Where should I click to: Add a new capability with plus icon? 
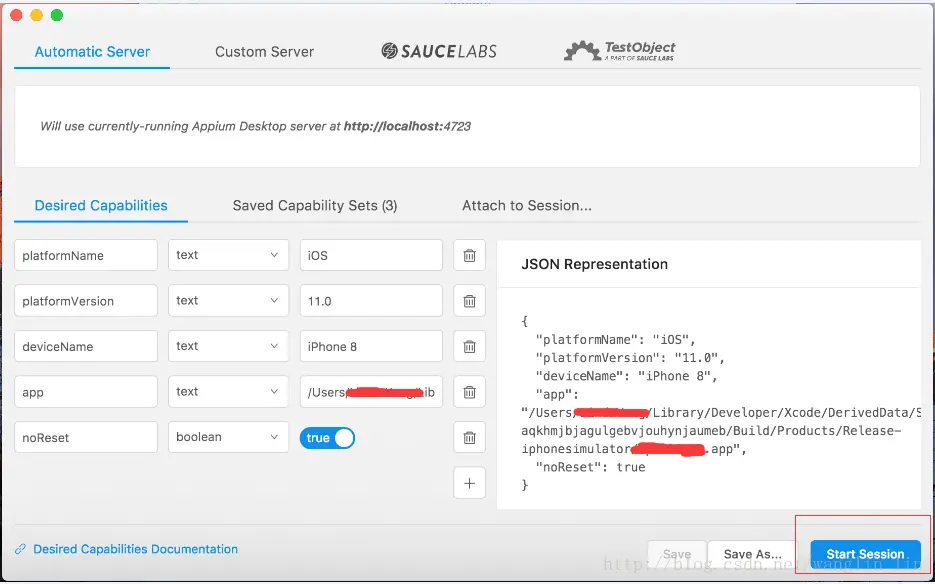[x=469, y=483]
